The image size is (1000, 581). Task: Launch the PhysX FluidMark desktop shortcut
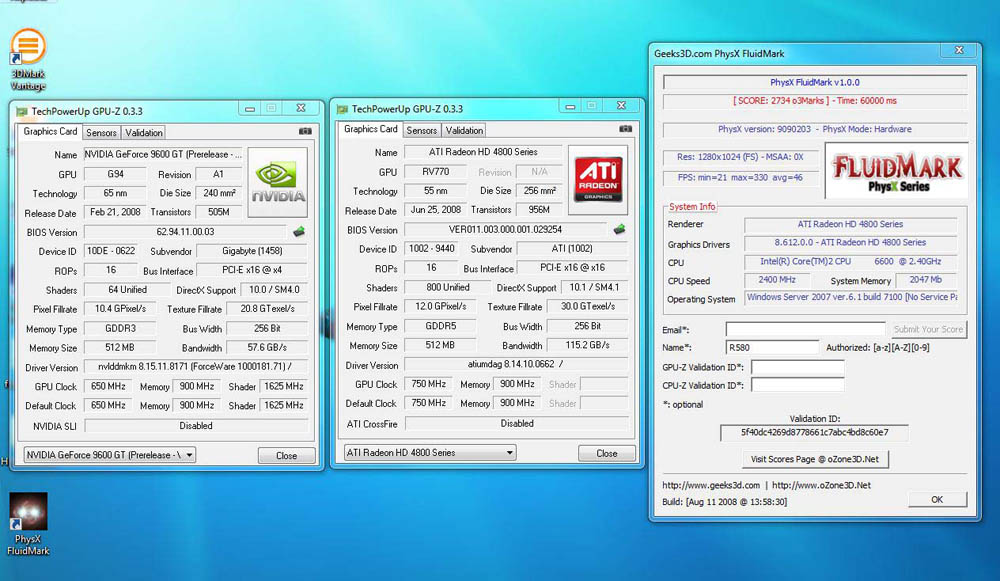point(28,524)
